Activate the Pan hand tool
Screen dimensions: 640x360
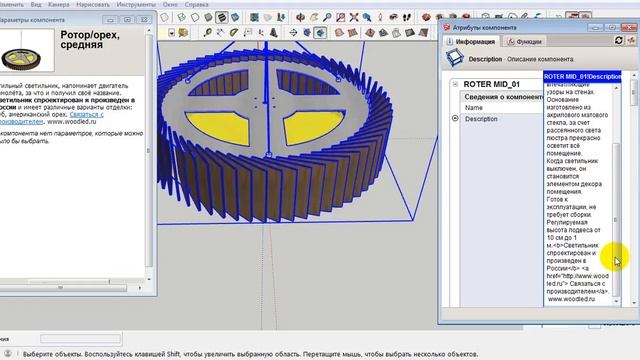314,17
